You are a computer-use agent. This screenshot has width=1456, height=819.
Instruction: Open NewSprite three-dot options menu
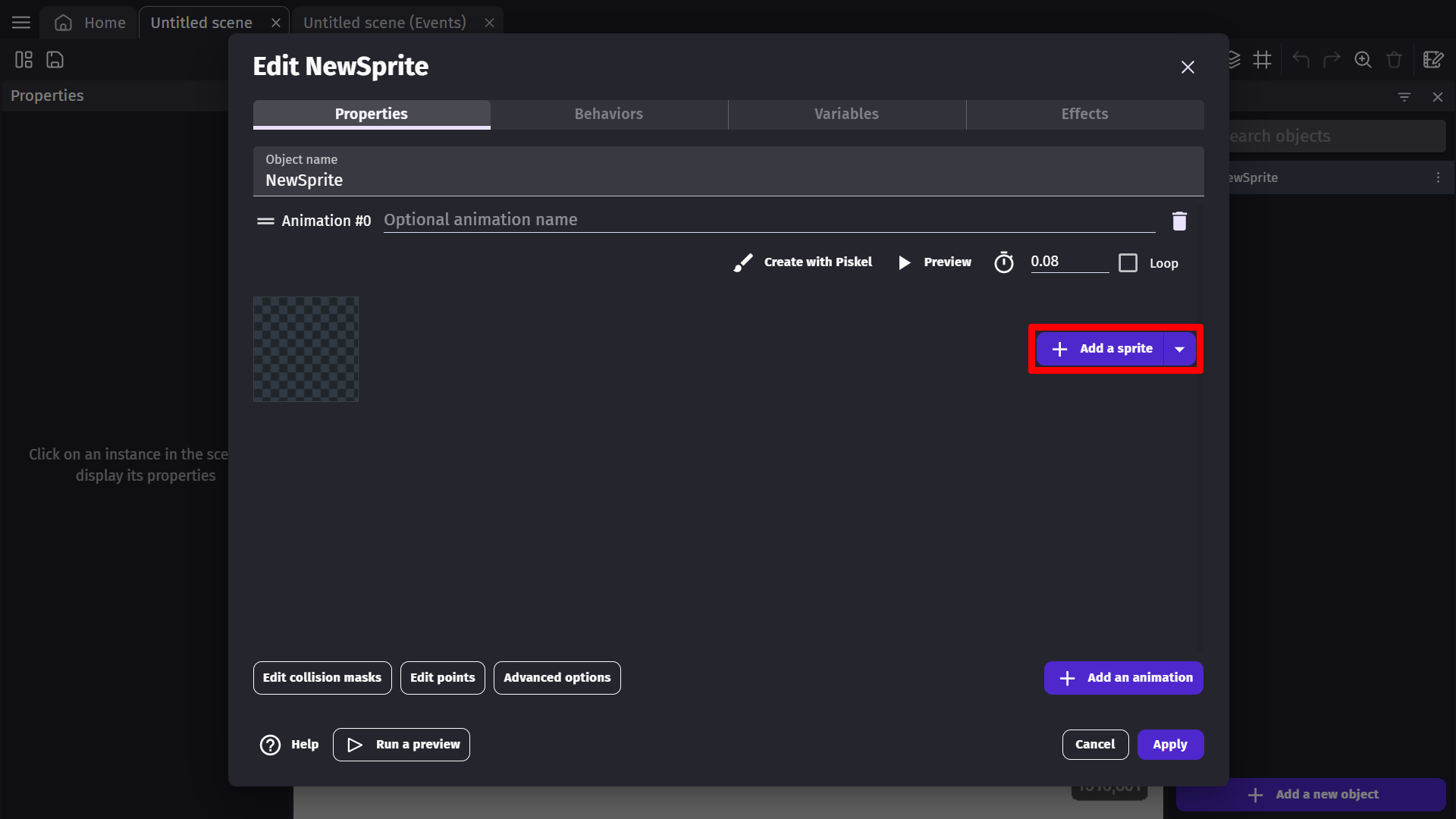[1438, 177]
